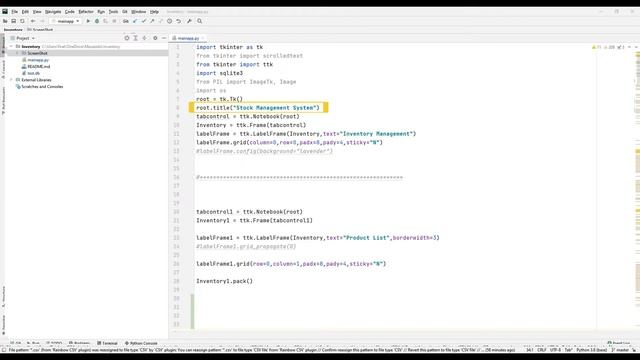Click Select Opened File target icon
The image size is (640, 360).
pyautogui.click(x=127, y=38)
